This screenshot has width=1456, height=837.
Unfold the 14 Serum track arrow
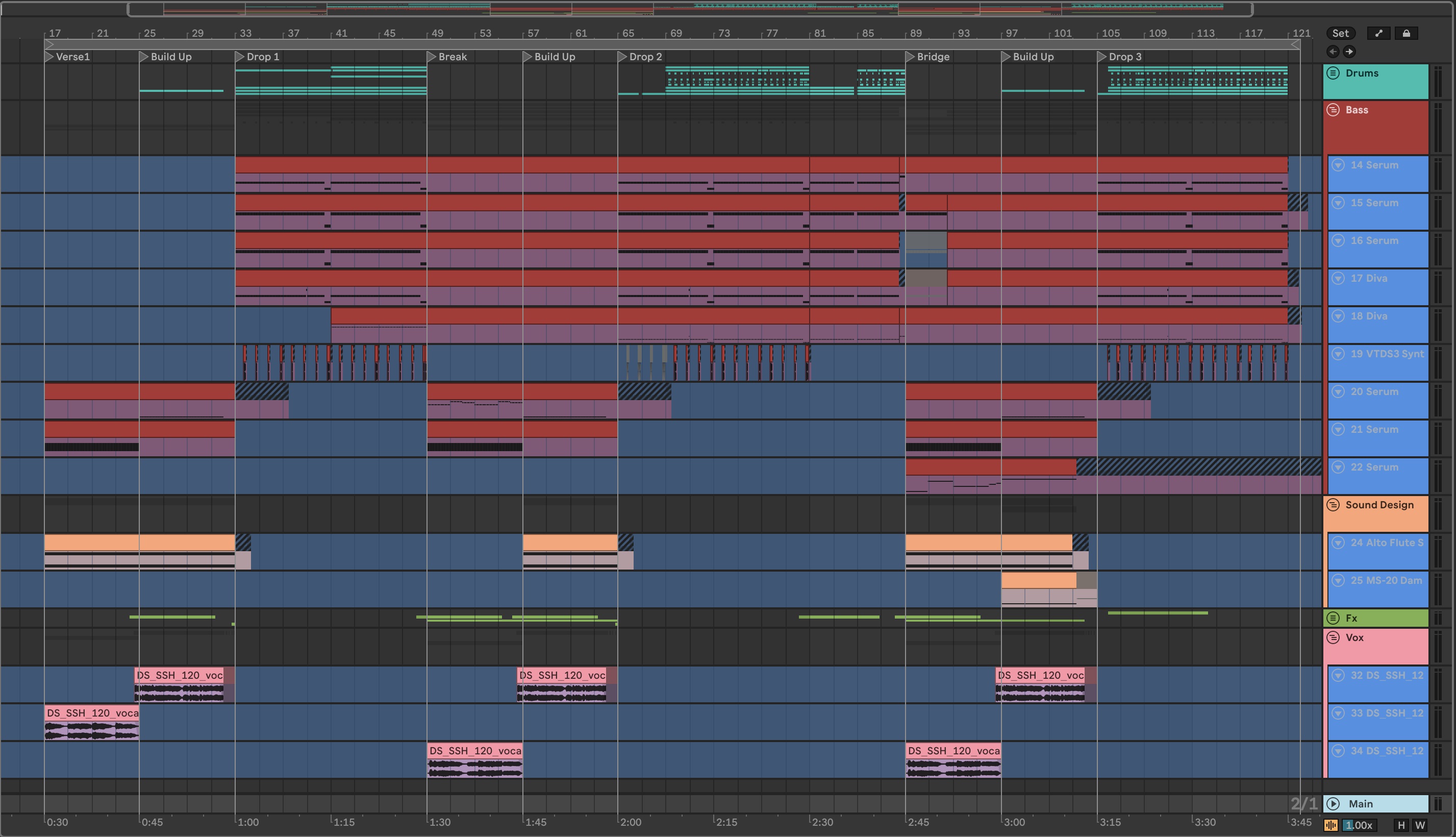(1338, 165)
